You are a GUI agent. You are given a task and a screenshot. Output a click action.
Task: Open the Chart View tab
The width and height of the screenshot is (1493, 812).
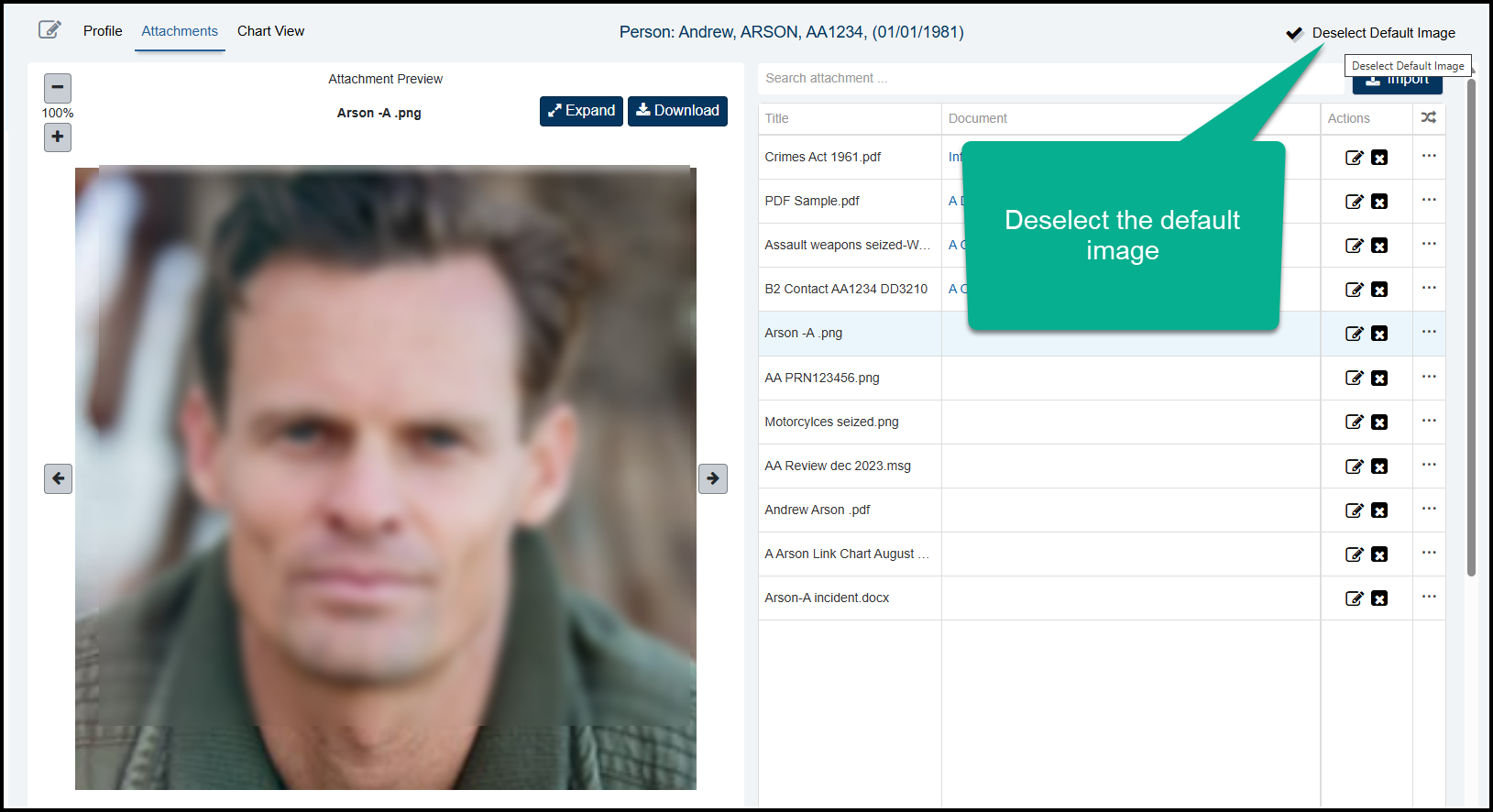tap(270, 31)
